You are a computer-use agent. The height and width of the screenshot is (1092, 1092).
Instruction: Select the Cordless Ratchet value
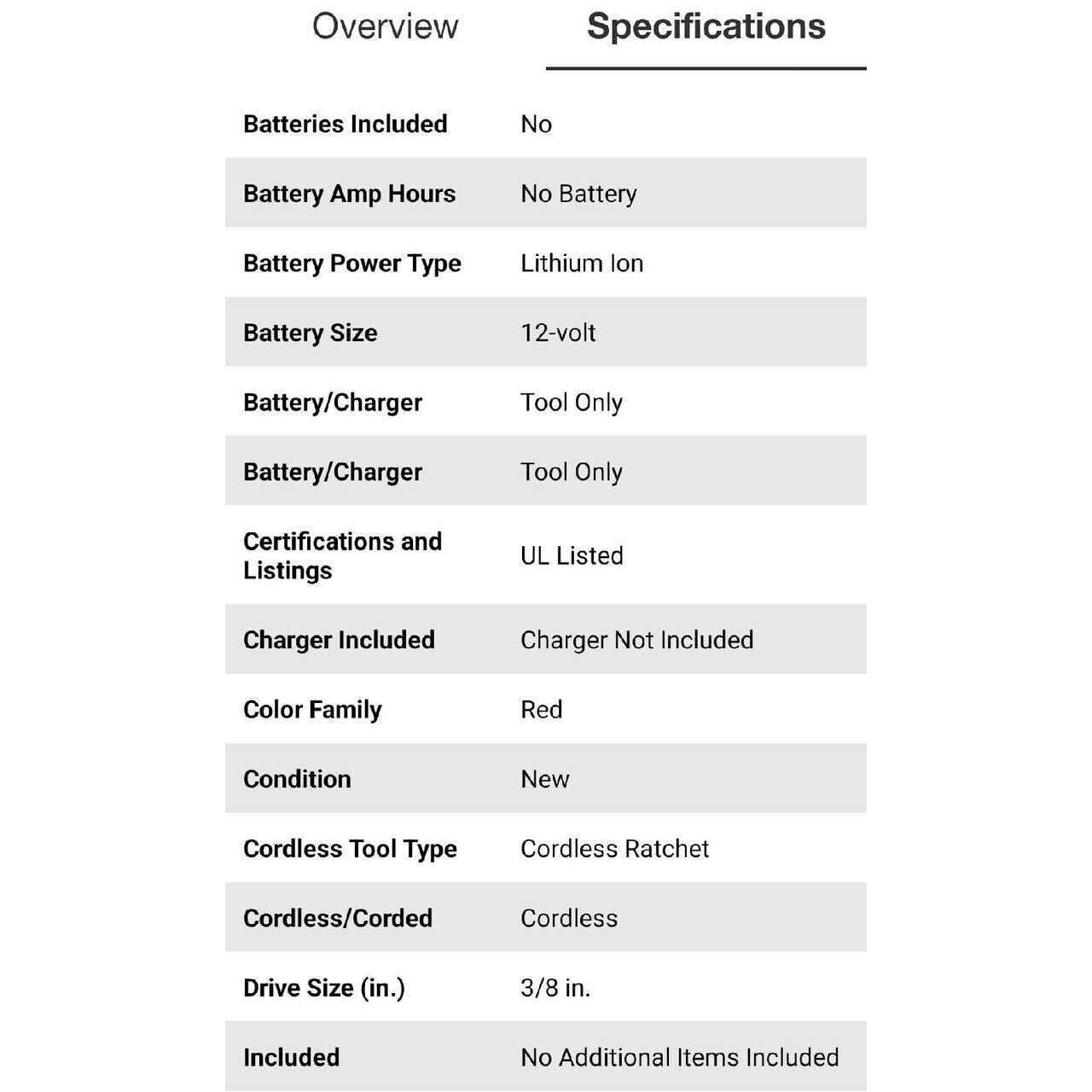click(614, 849)
